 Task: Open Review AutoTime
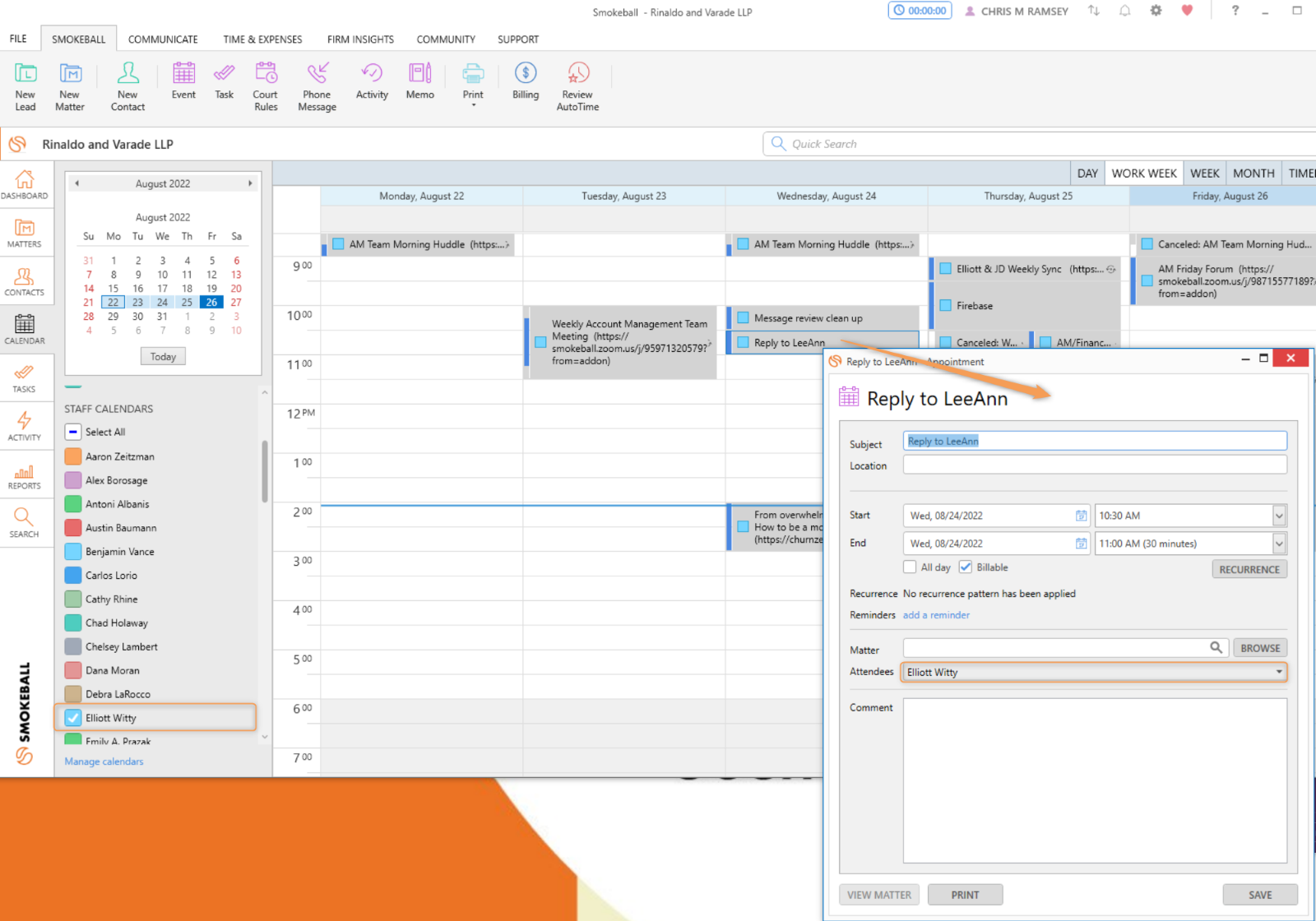click(577, 86)
